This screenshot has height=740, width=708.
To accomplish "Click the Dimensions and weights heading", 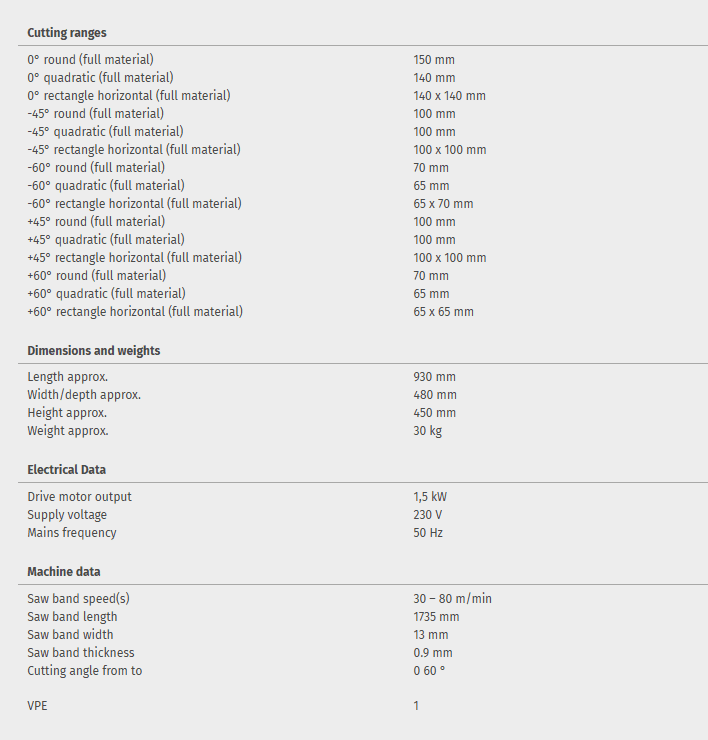I will point(94,351).
